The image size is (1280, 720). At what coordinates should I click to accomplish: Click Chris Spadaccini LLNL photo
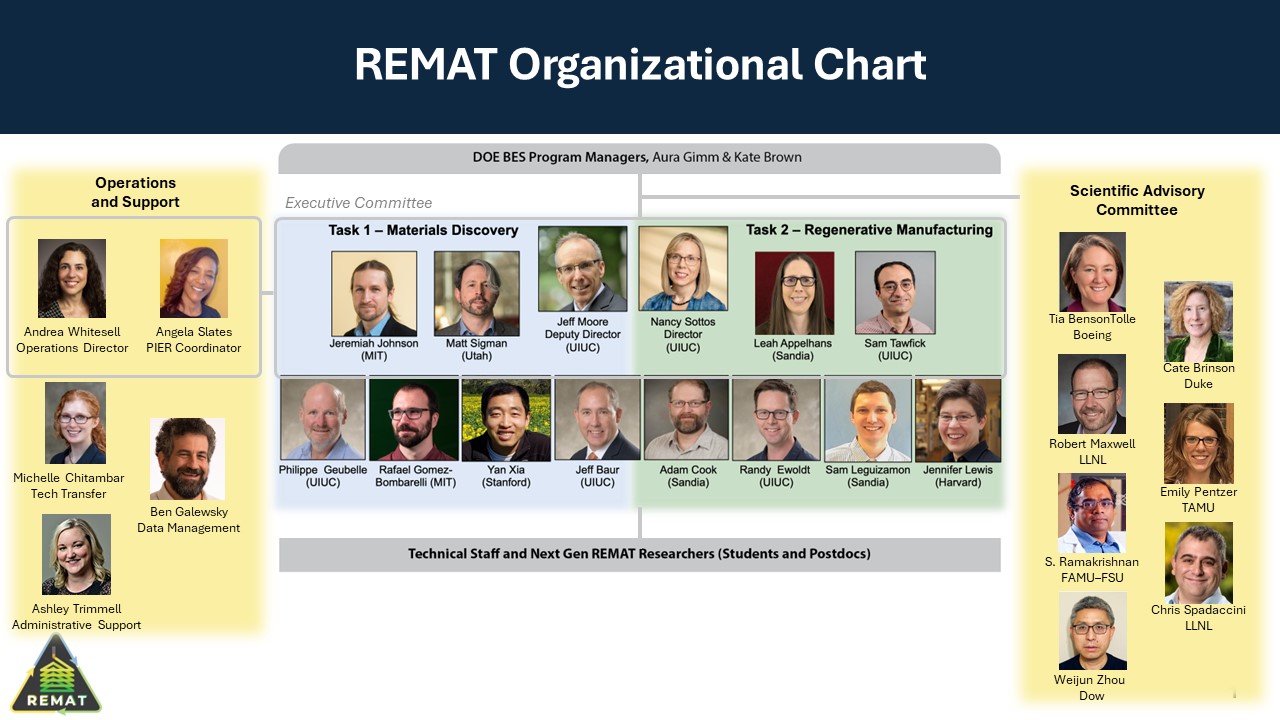click(1198, 561)
